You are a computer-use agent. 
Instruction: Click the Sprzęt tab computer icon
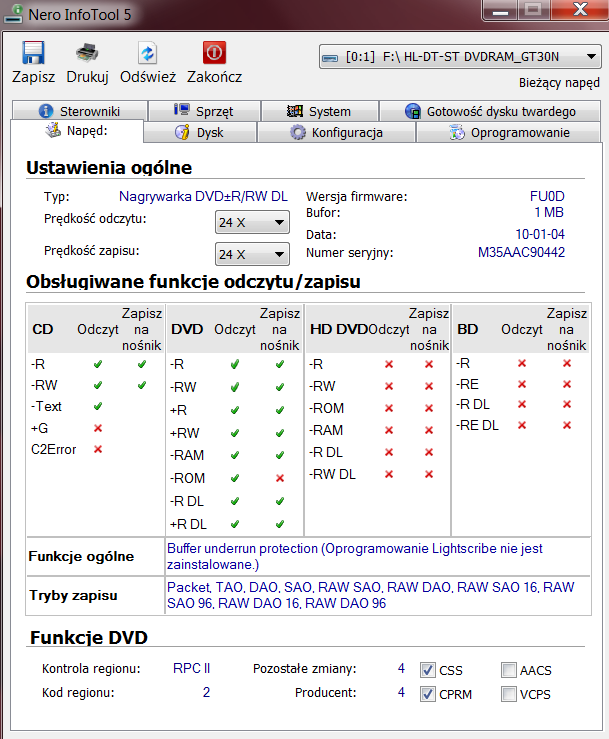pos(181,110)
